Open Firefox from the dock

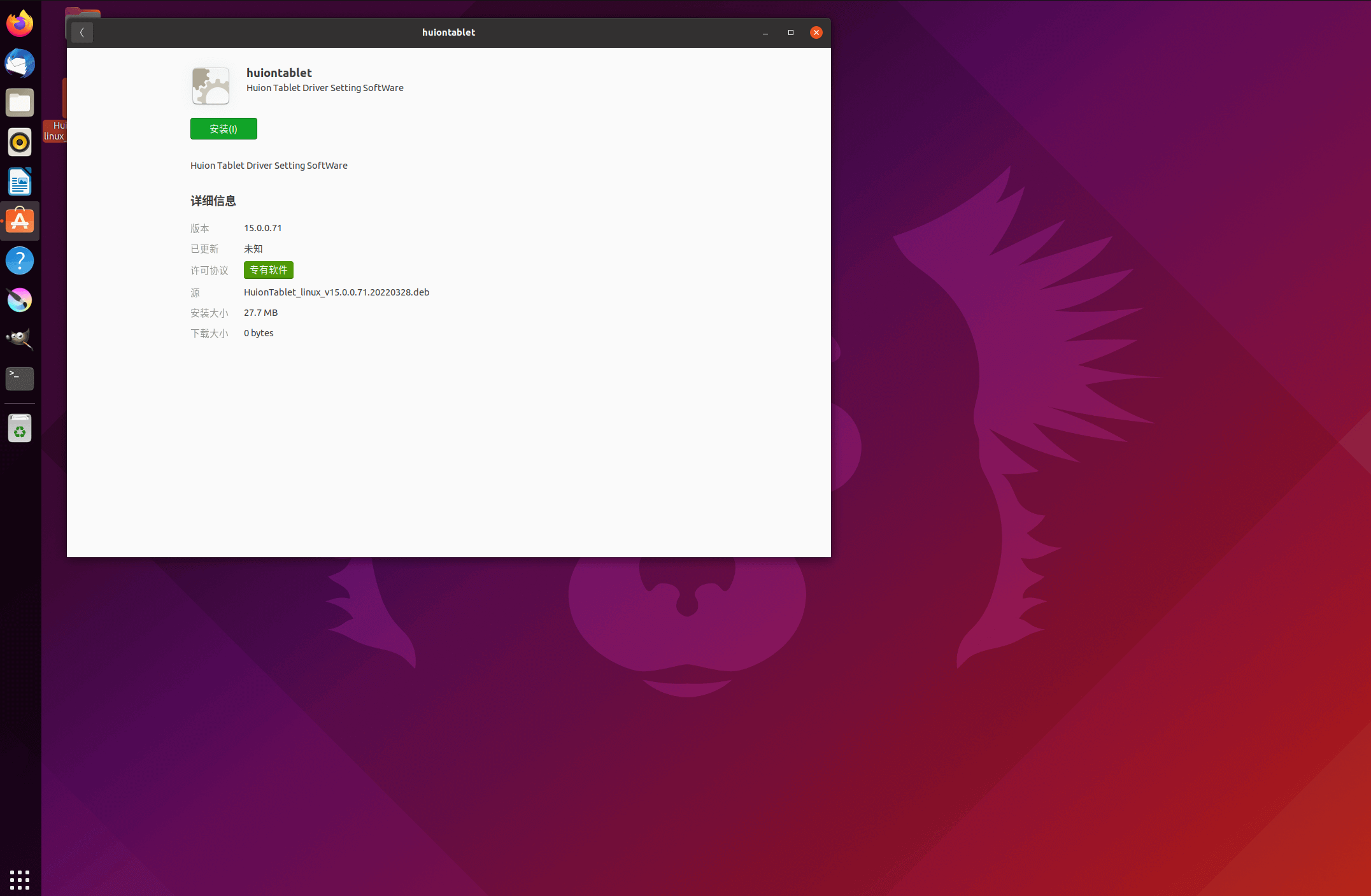20,24
